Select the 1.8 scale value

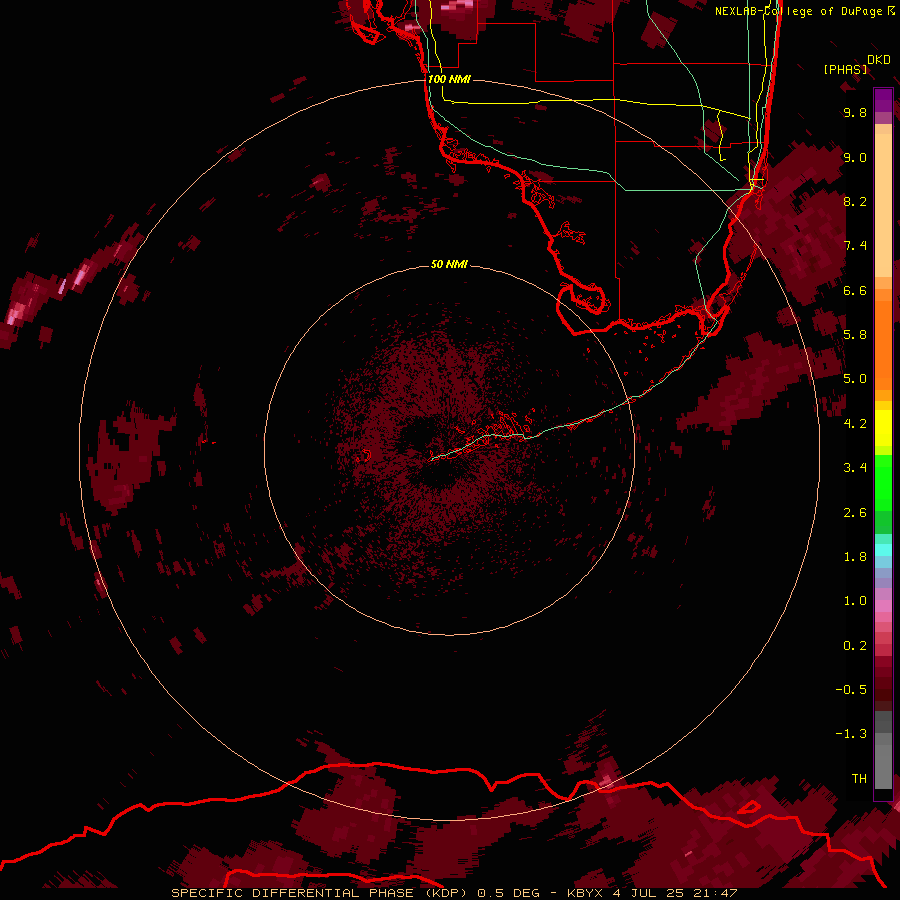point(855,557)
